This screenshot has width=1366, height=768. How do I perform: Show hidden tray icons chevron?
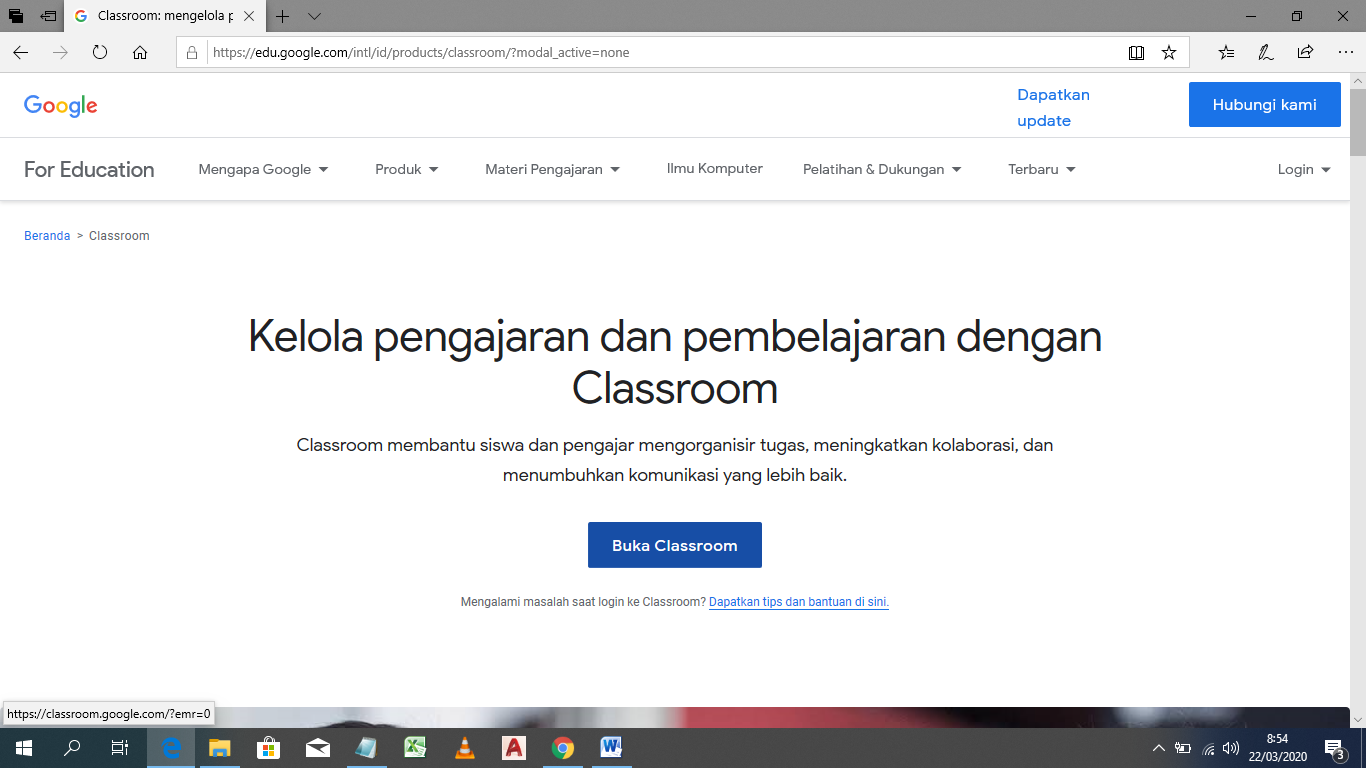[1159, 748]
